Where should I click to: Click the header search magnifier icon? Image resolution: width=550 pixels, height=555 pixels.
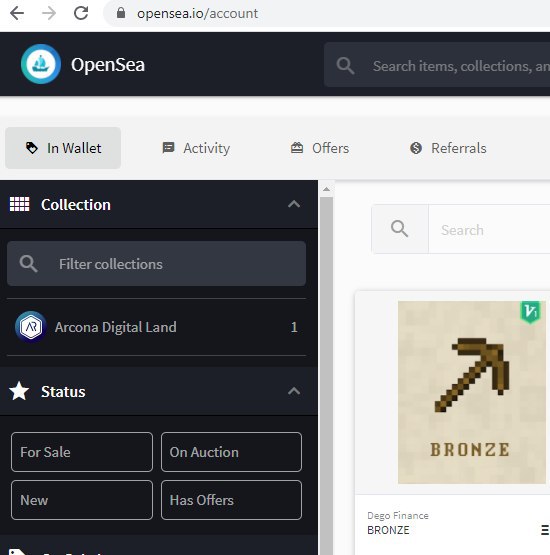[x=345, y=65]
